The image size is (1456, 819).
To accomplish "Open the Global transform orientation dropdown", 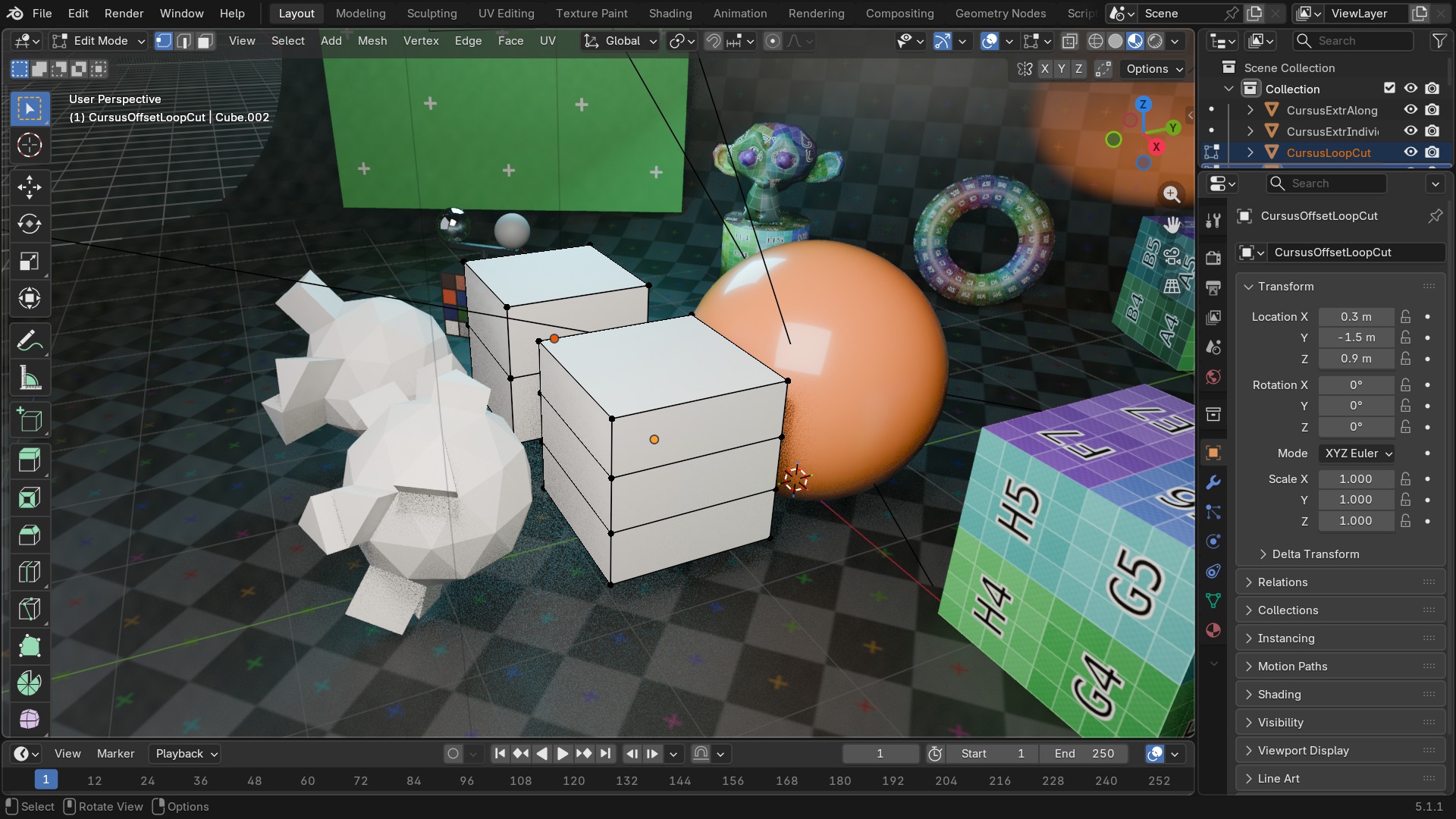I will pos(620,41).
